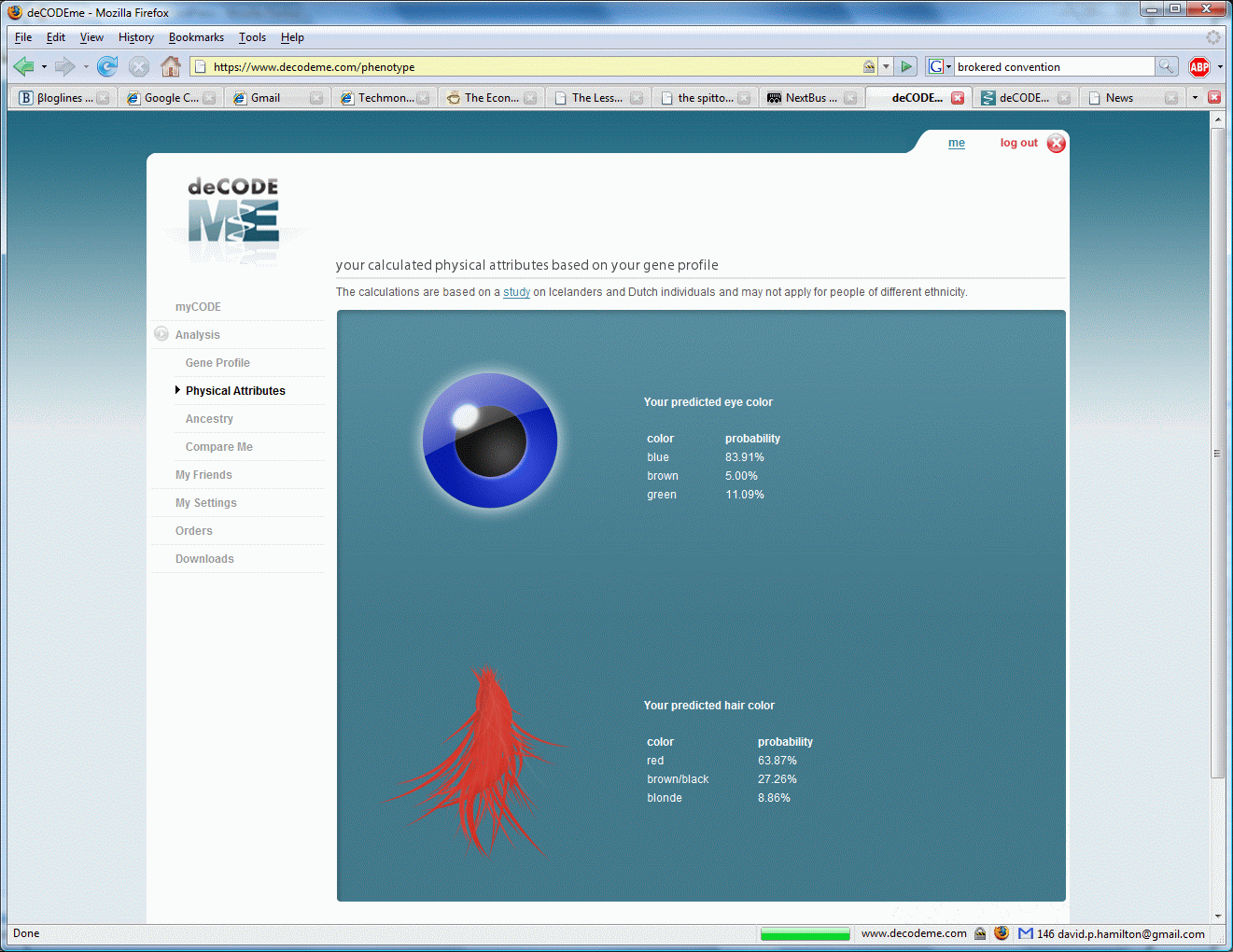Click the me link
Screen dimensions: 1233x952
957,143
